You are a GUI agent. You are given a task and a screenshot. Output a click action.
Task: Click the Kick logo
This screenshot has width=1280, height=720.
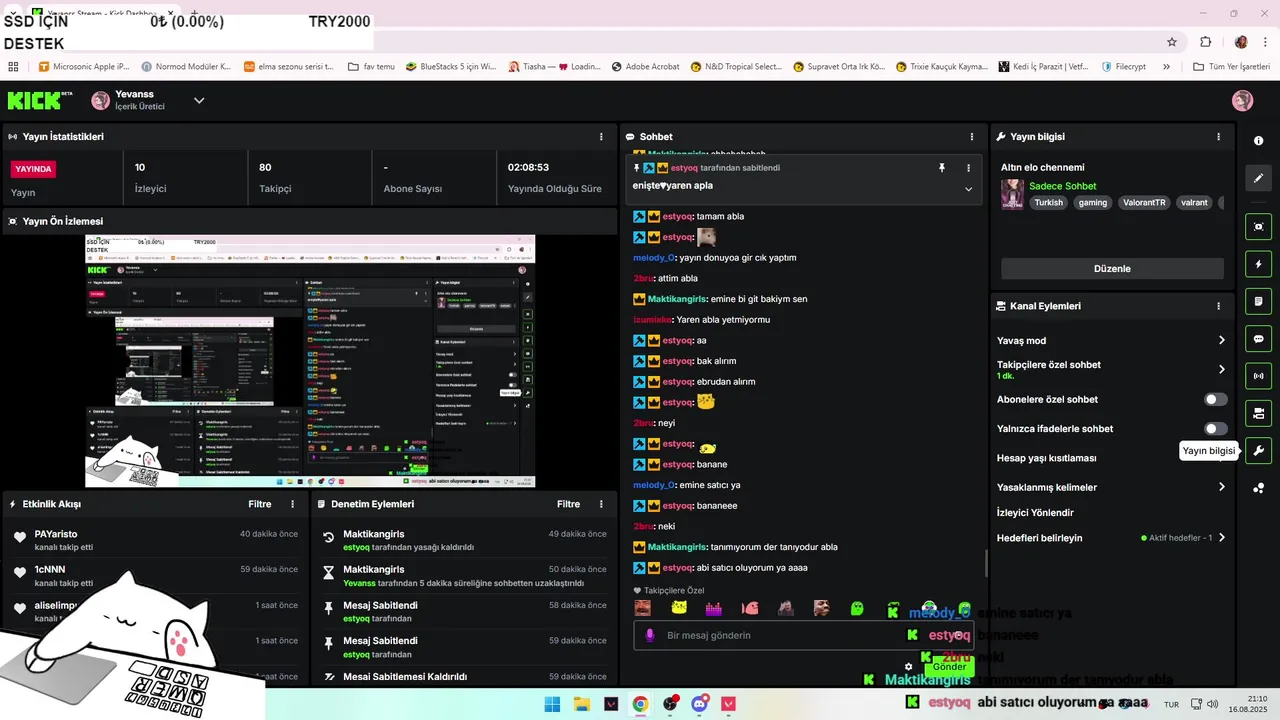(40, 100)
